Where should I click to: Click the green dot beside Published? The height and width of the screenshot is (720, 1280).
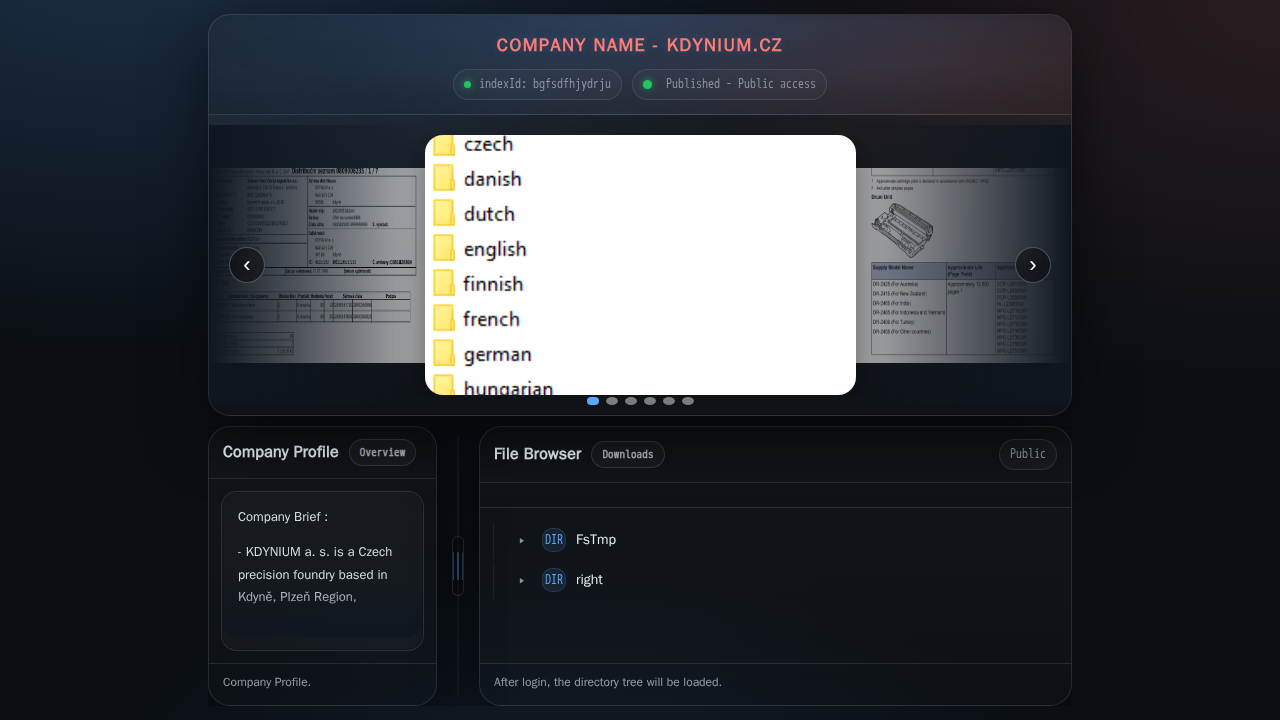click(x=647, y=84)
